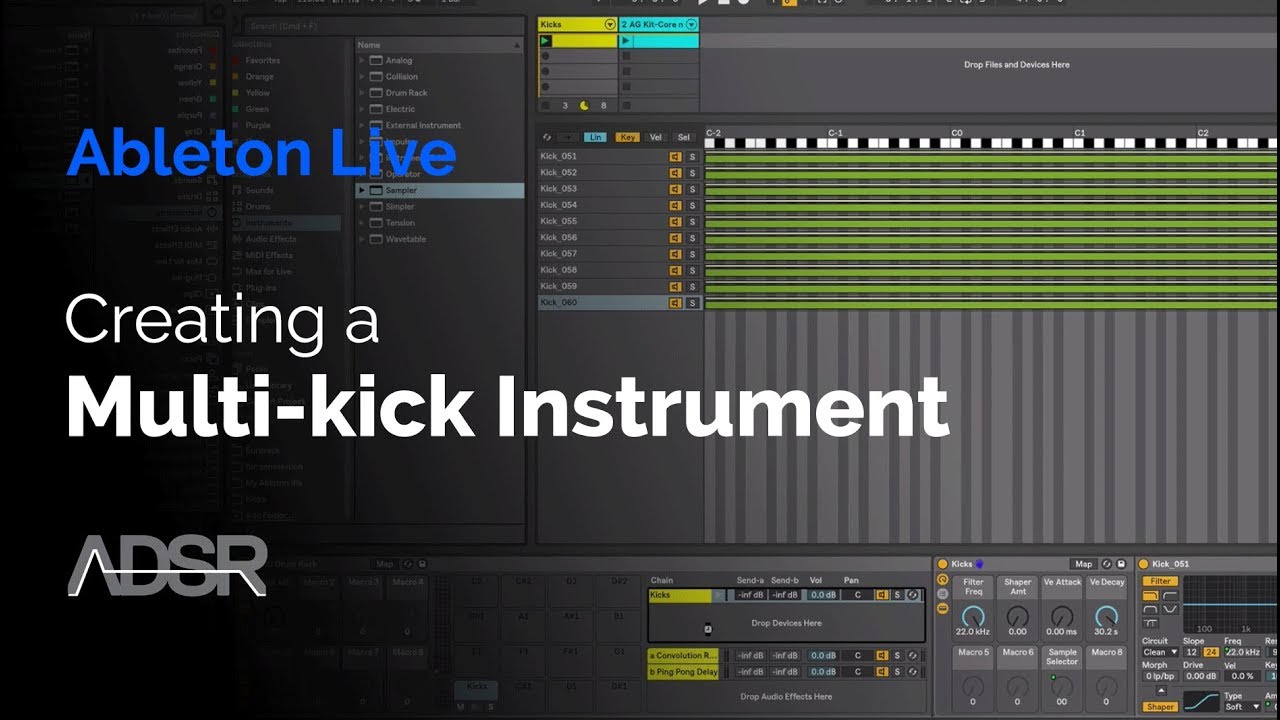Solo the Kick_057 sample layer
1280x720 pixels.
pos(692,254)
